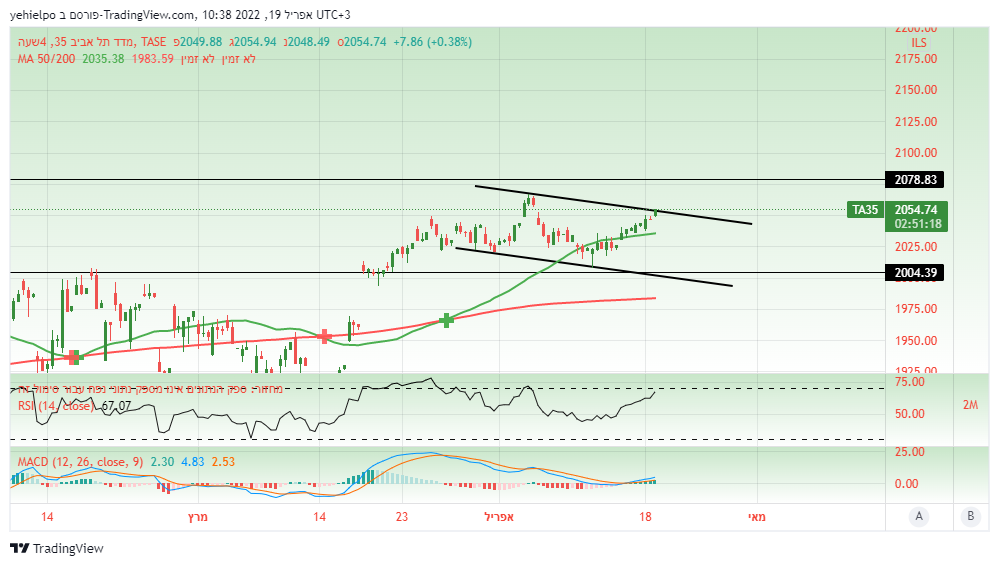Click the 2100.00 price axis label
999x566 pixels.
tap(916, 152)
